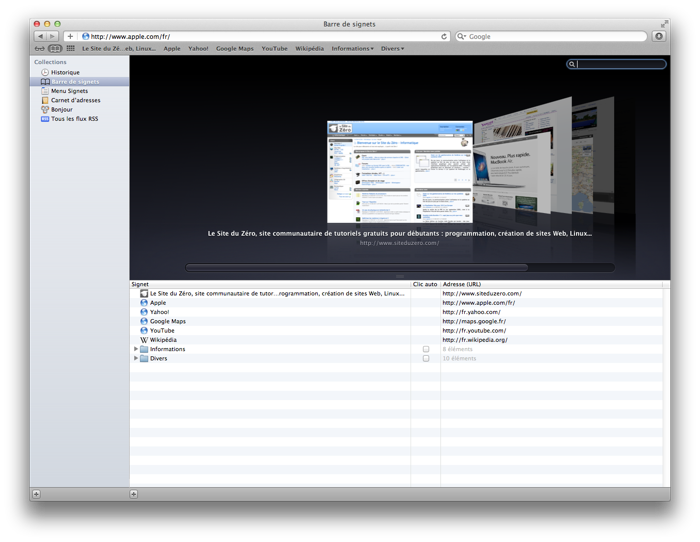
Task: Enable Clic auto checkbox for Informations folder
Action: point(426,349)
